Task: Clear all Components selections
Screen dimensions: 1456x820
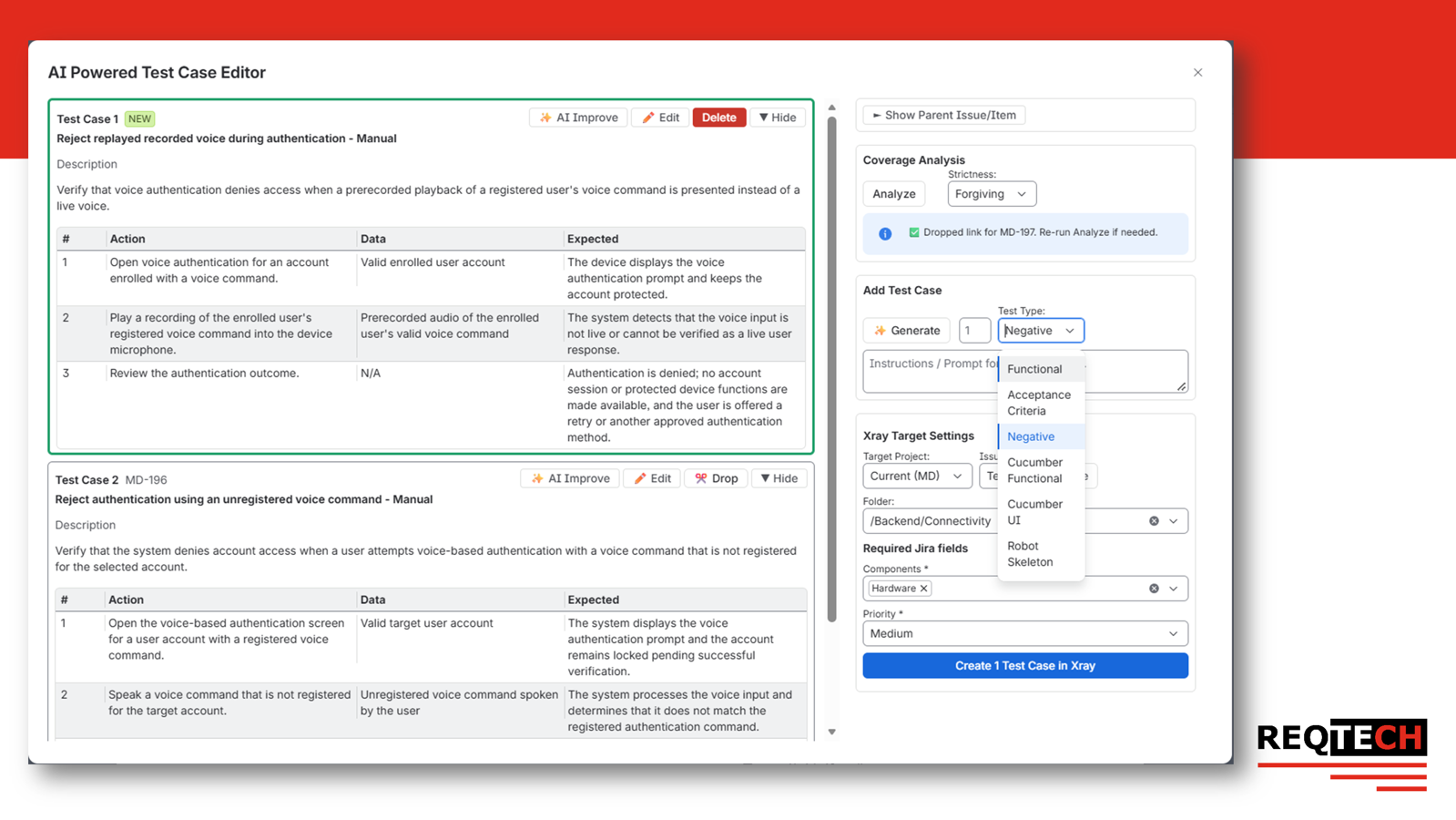Action: click(1154, 589)
